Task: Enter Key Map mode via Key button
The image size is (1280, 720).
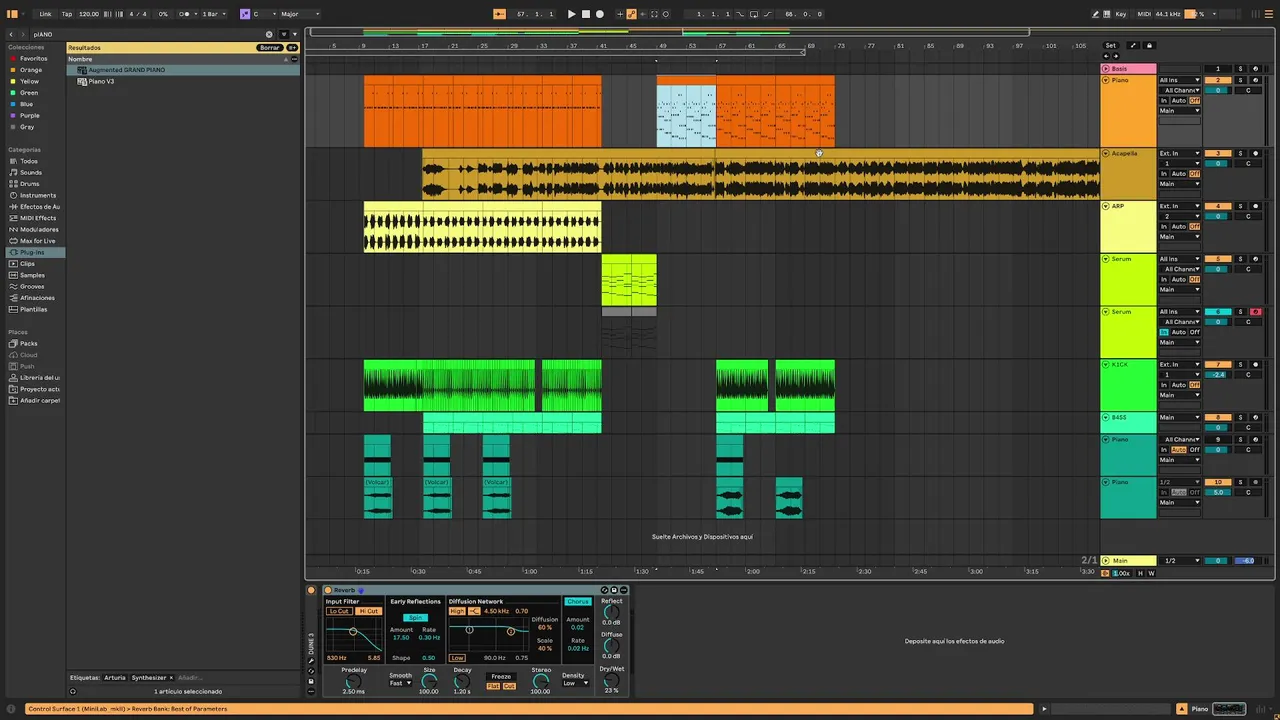Action: tap(1121, 14)
